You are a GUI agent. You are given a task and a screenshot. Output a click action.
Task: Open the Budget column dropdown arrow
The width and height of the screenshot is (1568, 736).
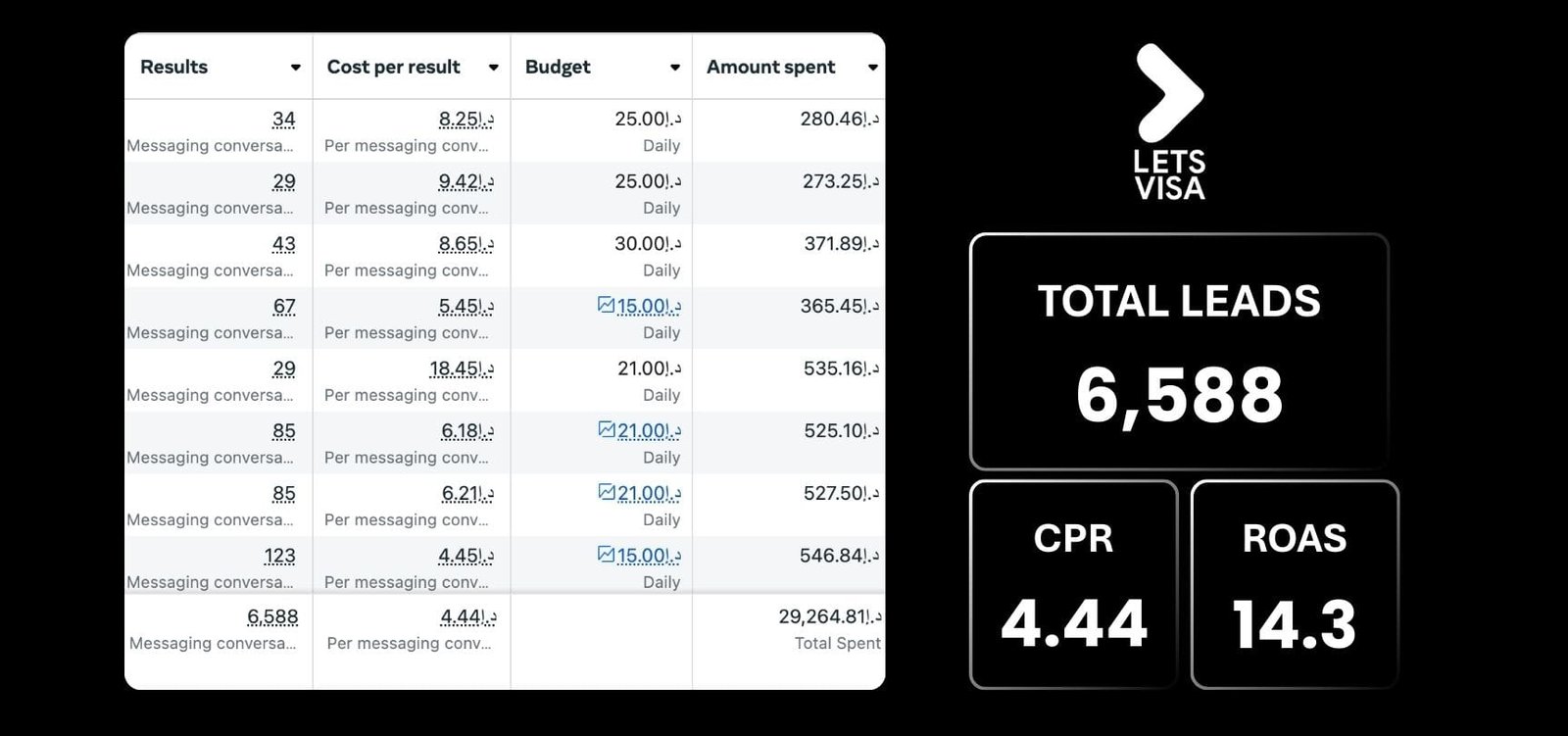click(x=674, y=68)
